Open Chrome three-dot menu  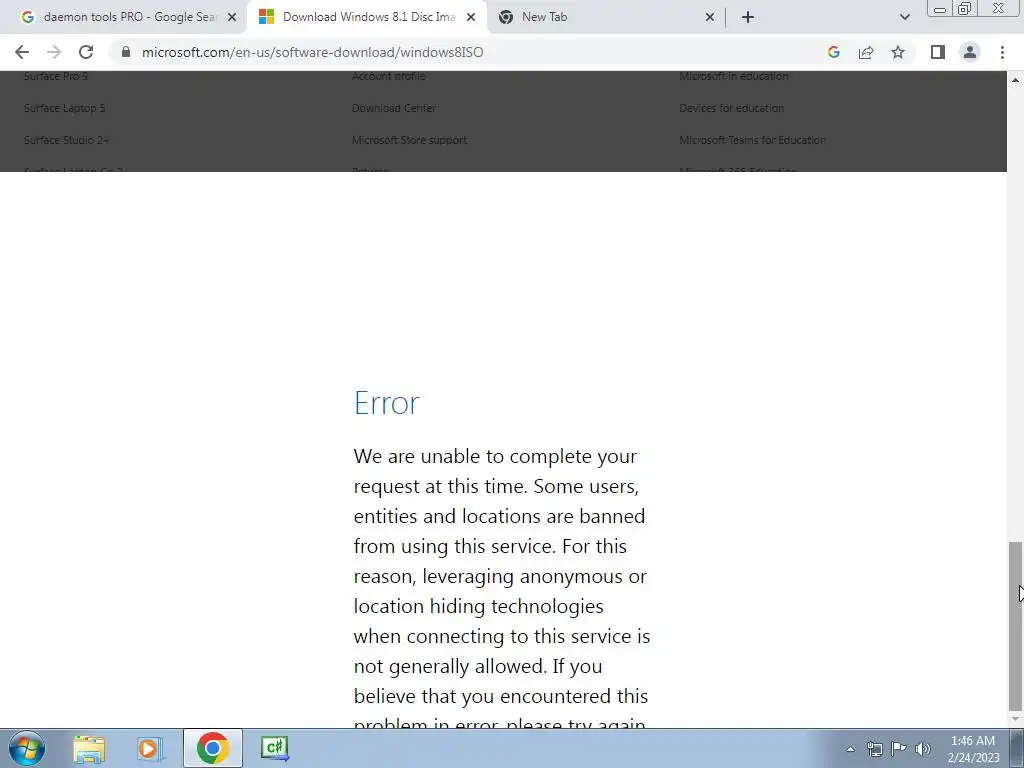pyautogui.click(x=1002, y=52)
